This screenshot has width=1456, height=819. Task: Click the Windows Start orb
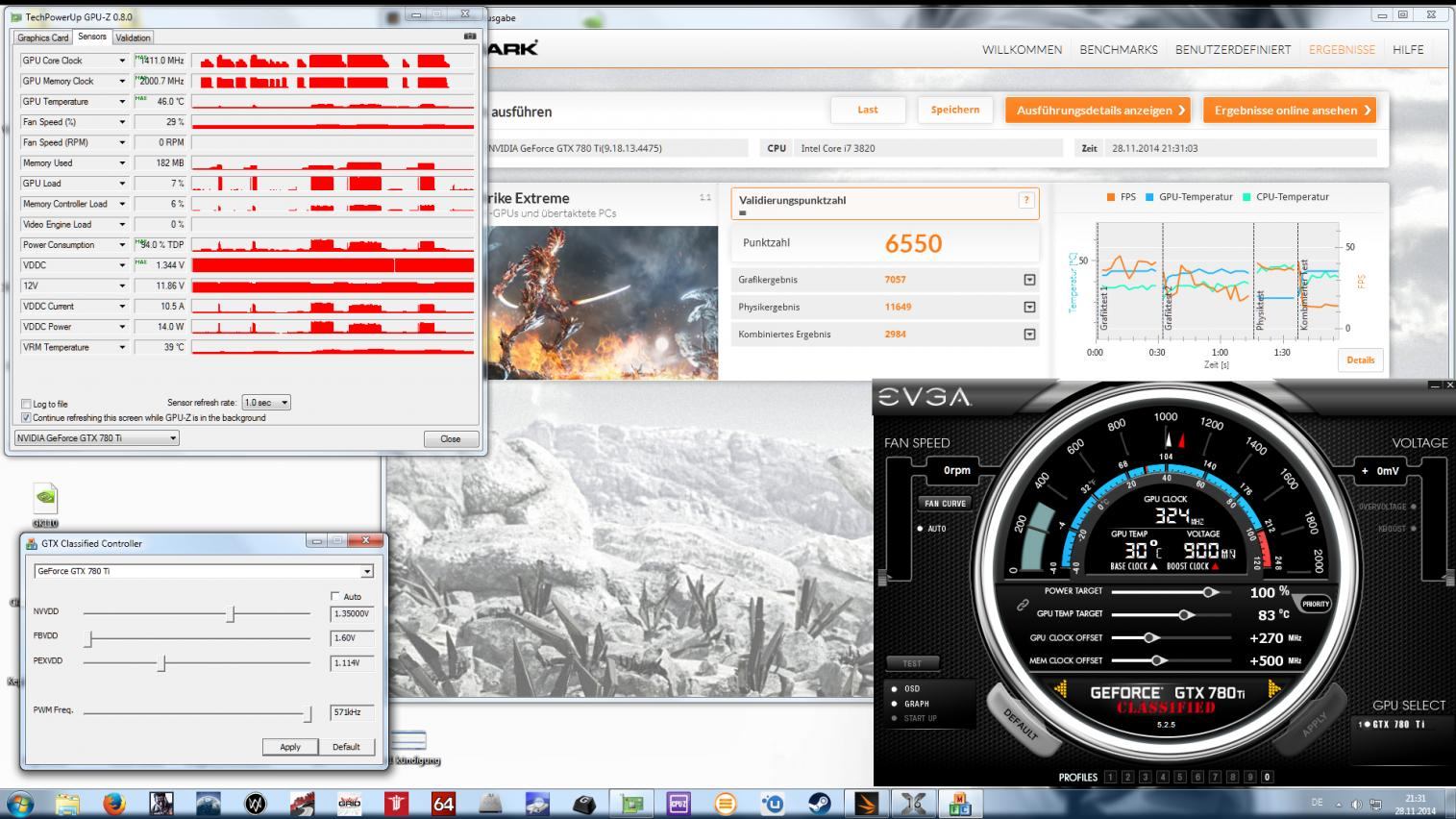(x=19, y=803)
